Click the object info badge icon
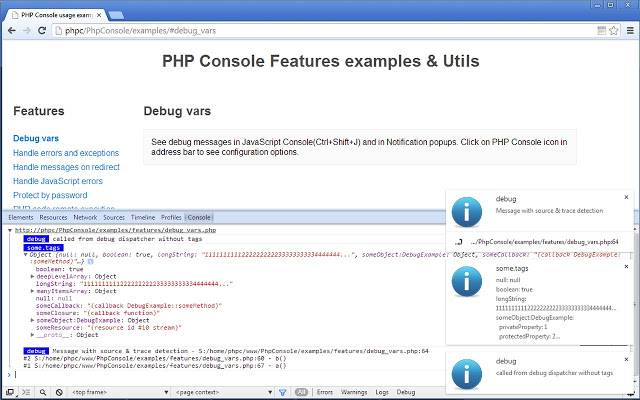The height and width of the screenshot is (400, 640). 90,262
